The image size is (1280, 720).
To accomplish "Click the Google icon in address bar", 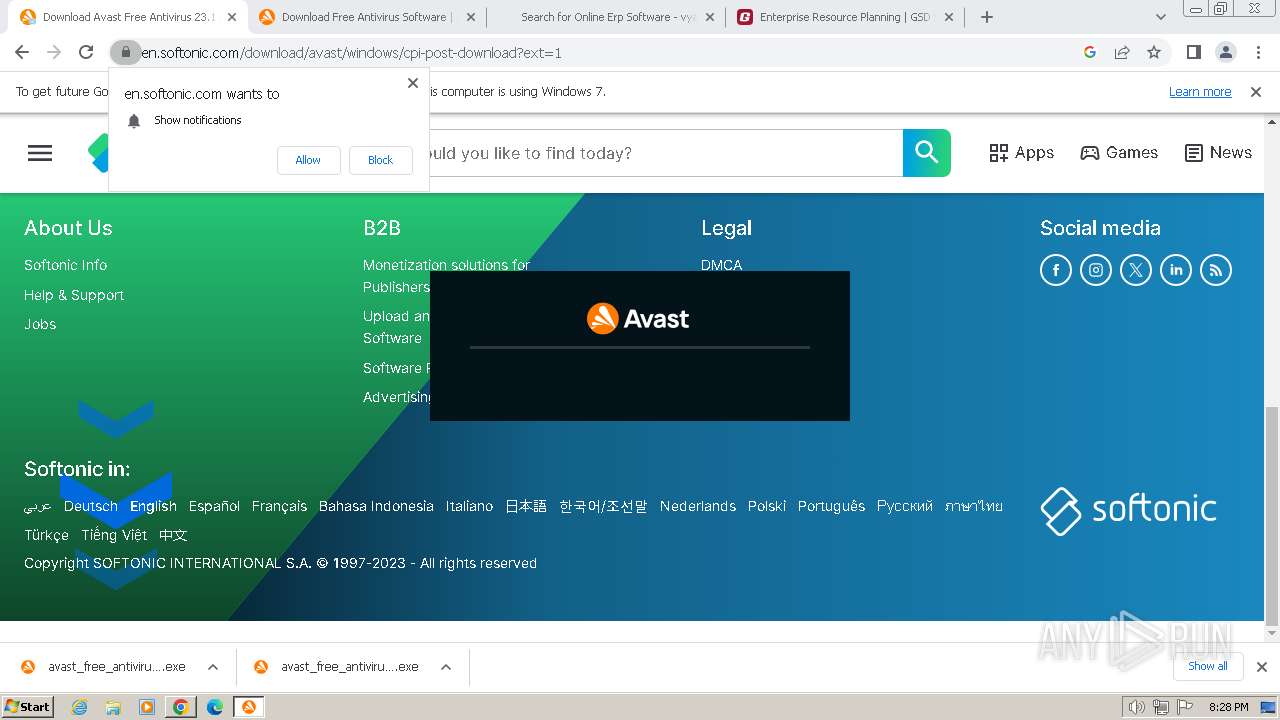I will tap(1090, 52).
